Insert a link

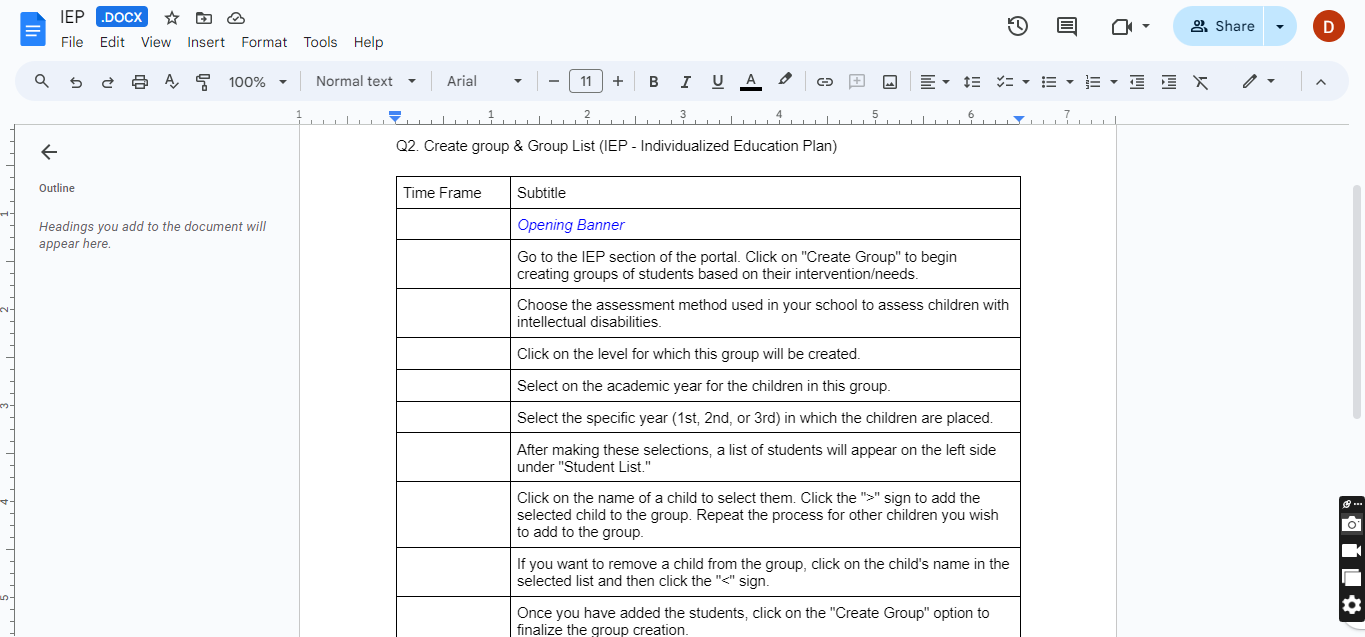(x=825, y=82)
